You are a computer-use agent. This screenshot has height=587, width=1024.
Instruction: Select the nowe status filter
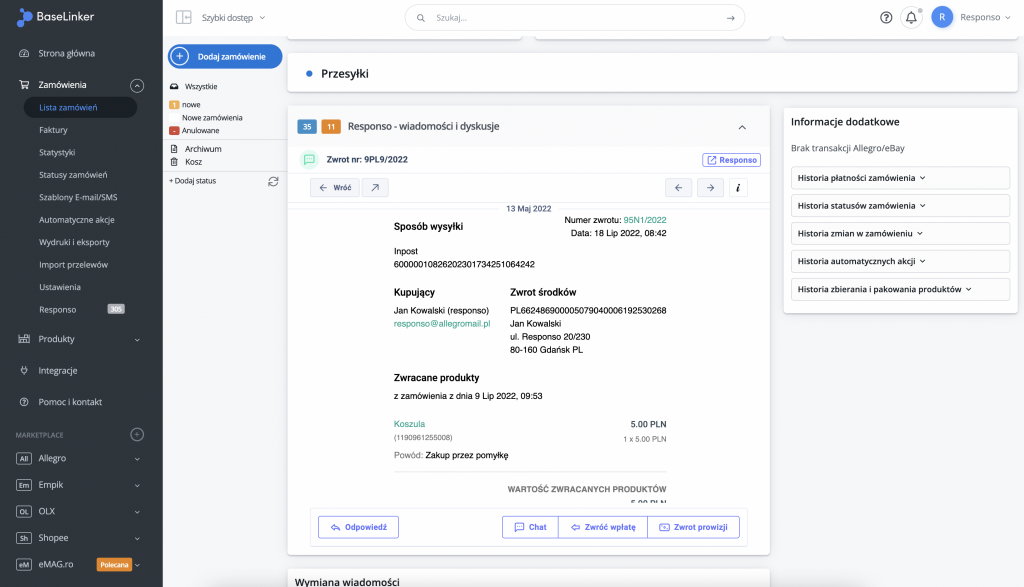191,104
